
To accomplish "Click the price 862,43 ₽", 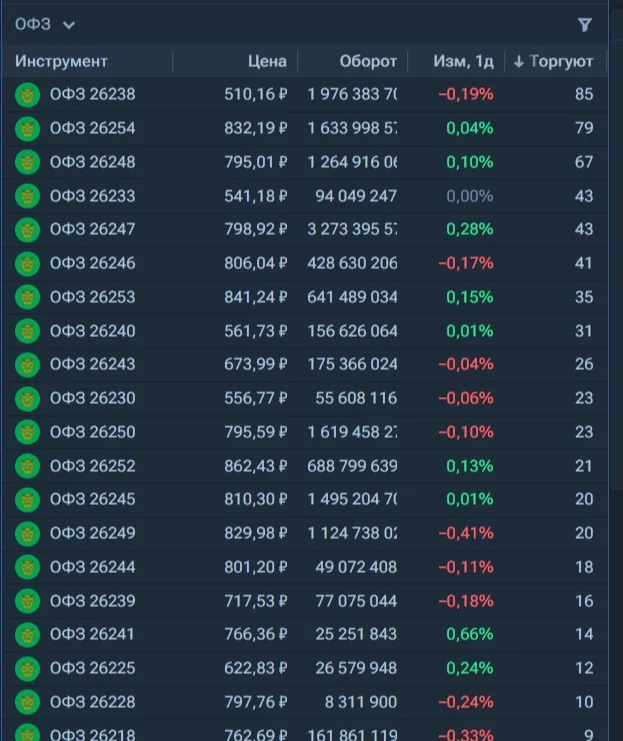I will pos(256,466).
